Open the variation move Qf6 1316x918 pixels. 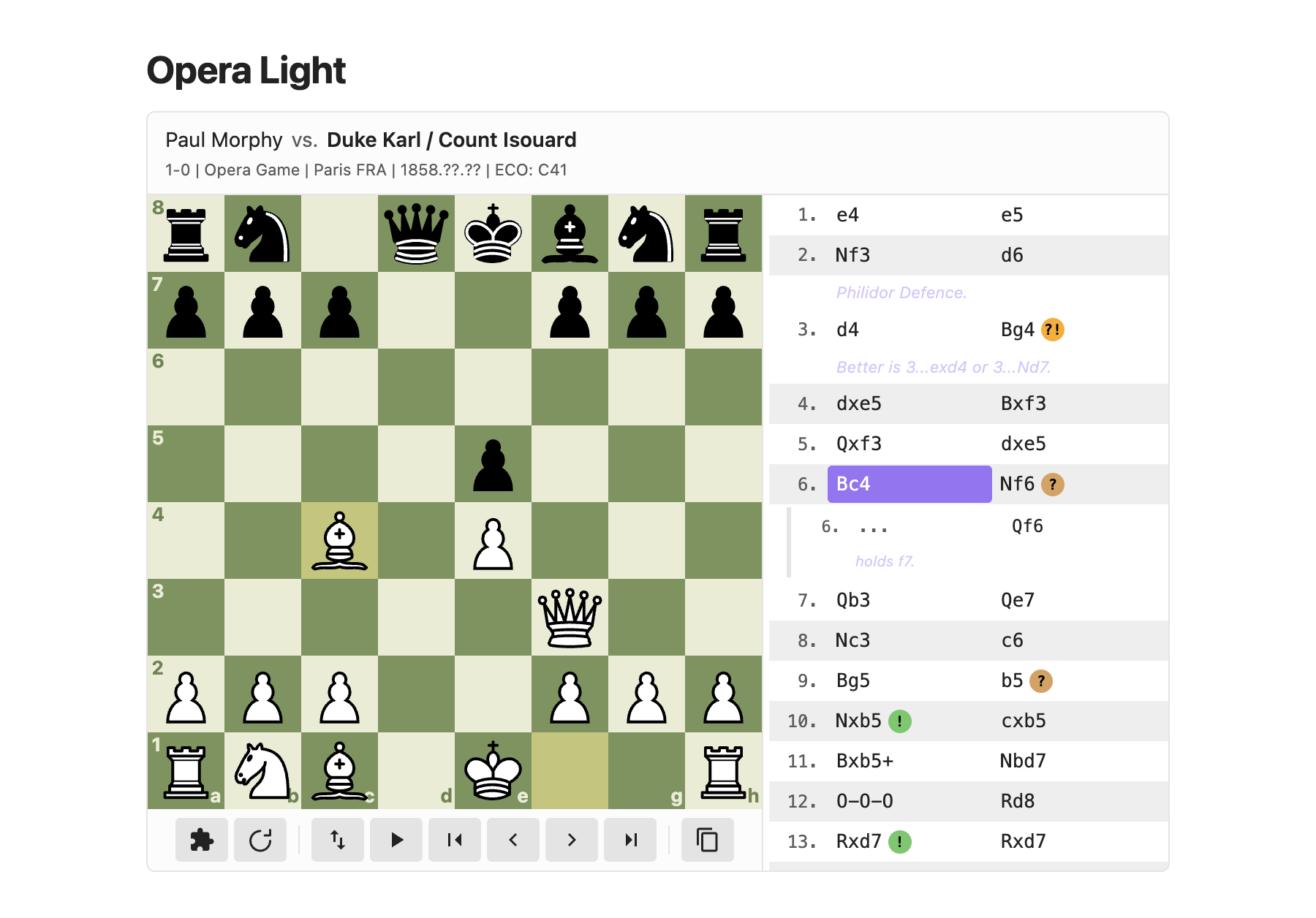coord(1027,526)
